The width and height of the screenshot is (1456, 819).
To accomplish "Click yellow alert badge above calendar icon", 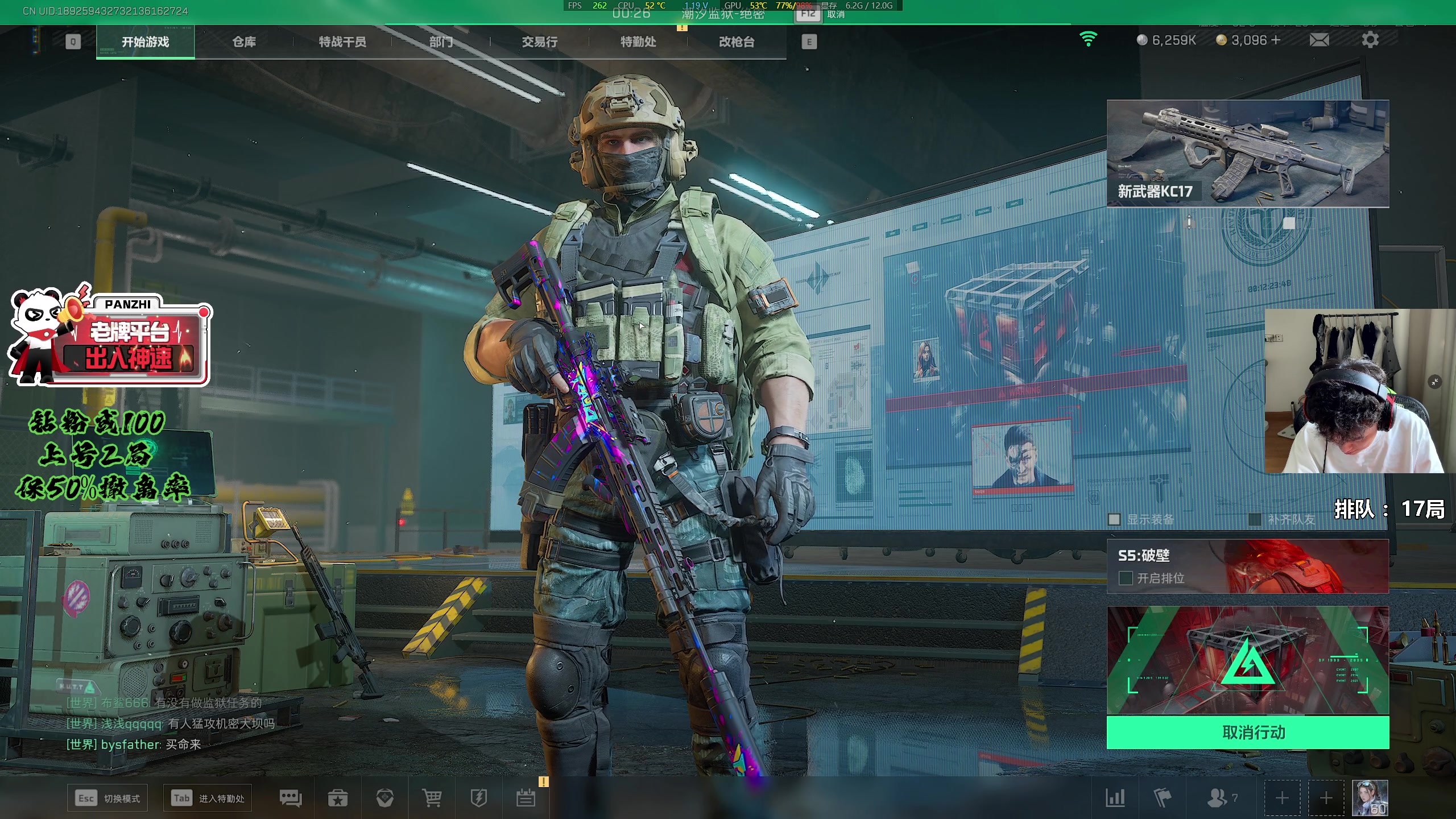I will 543,782.
